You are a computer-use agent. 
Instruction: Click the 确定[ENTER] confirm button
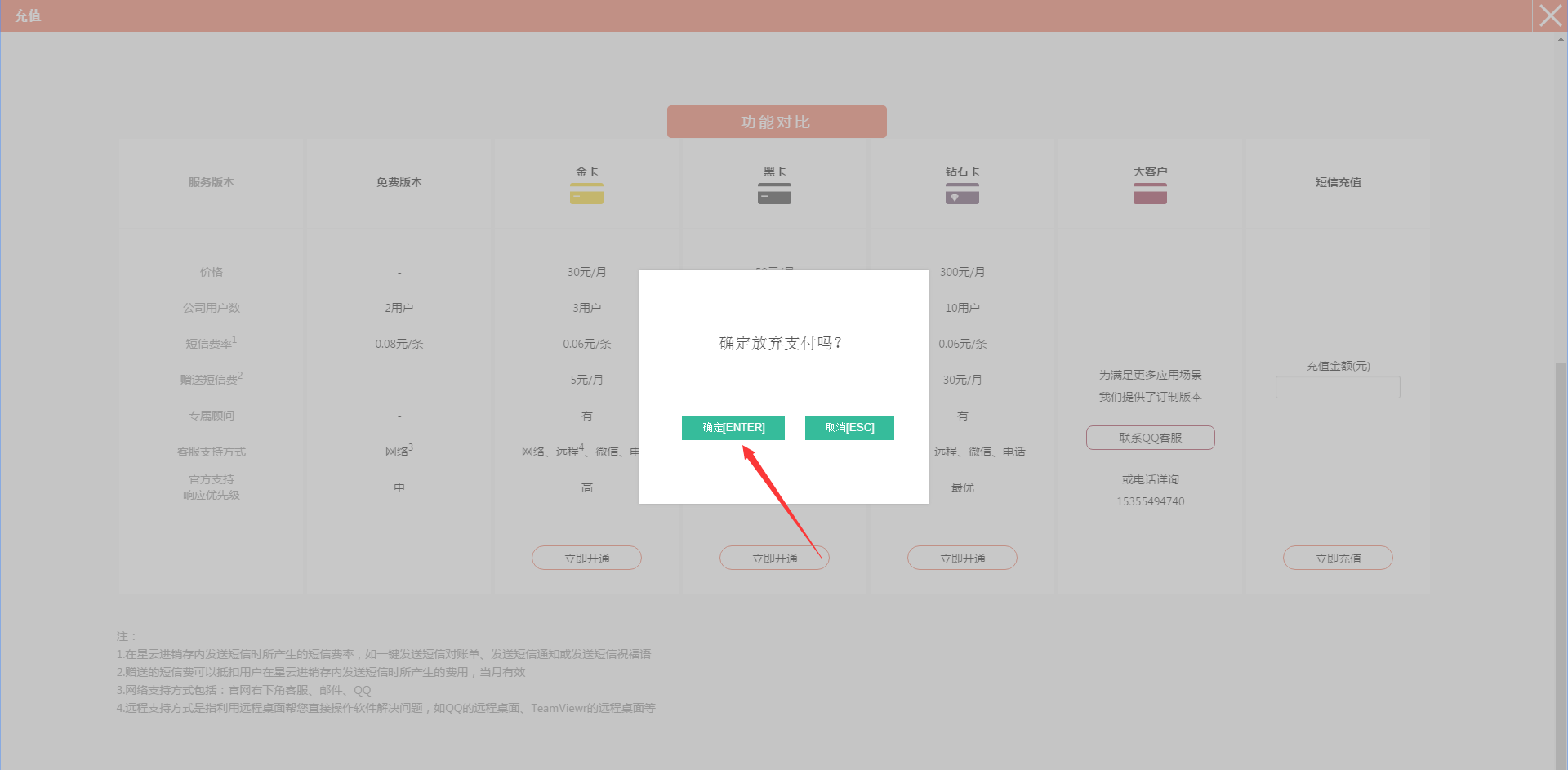click(733, 428)
